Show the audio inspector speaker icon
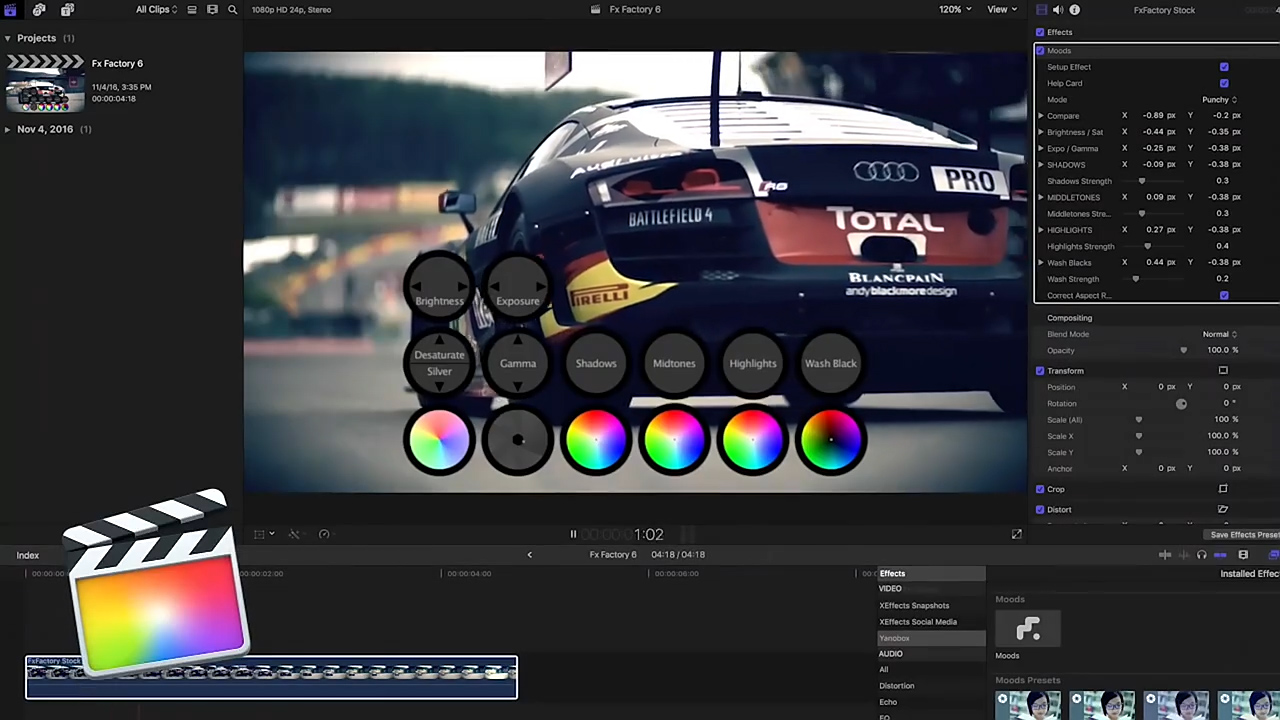 pos(1058,10)
